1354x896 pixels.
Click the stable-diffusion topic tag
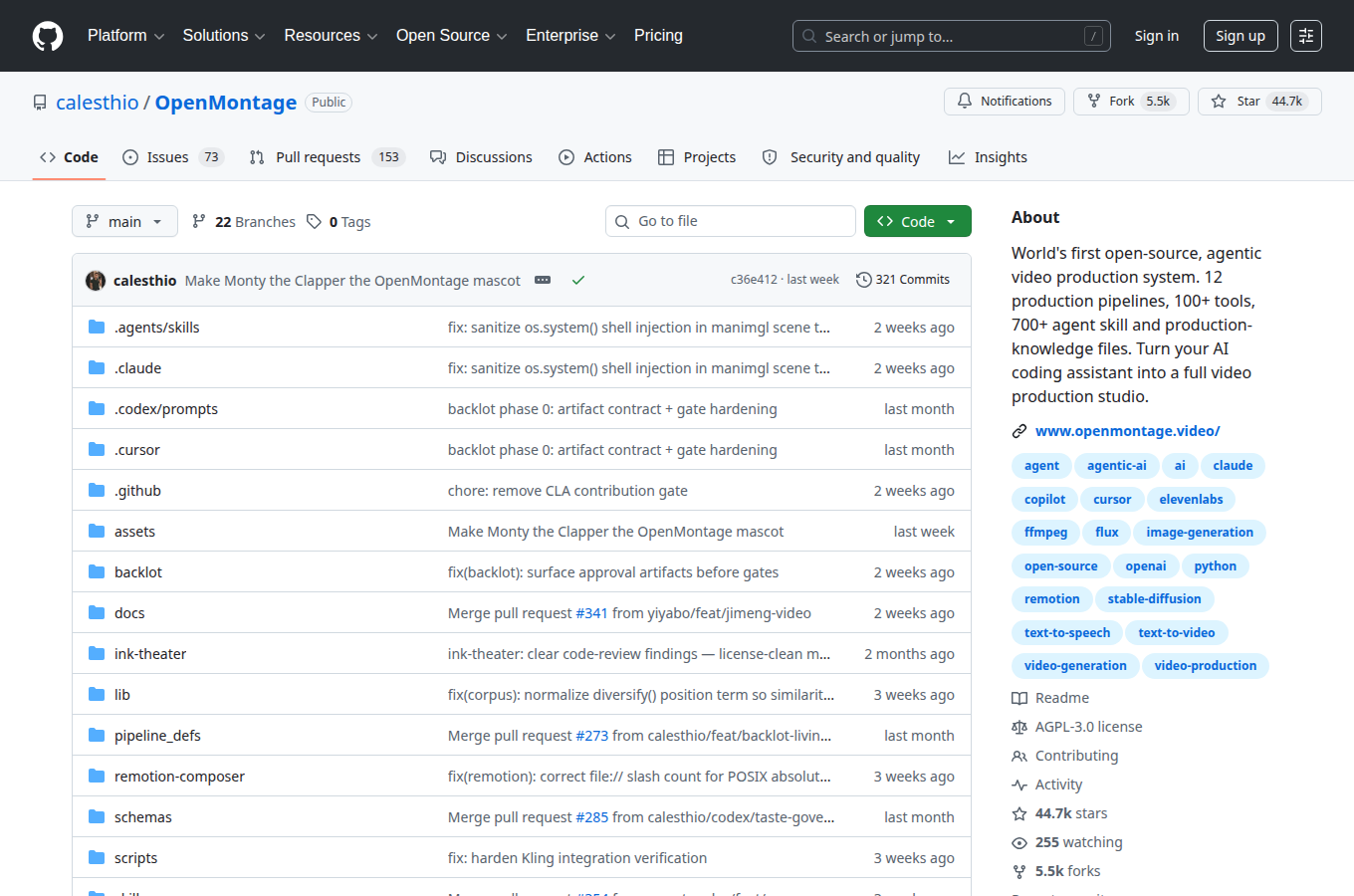pos(1154,599)
